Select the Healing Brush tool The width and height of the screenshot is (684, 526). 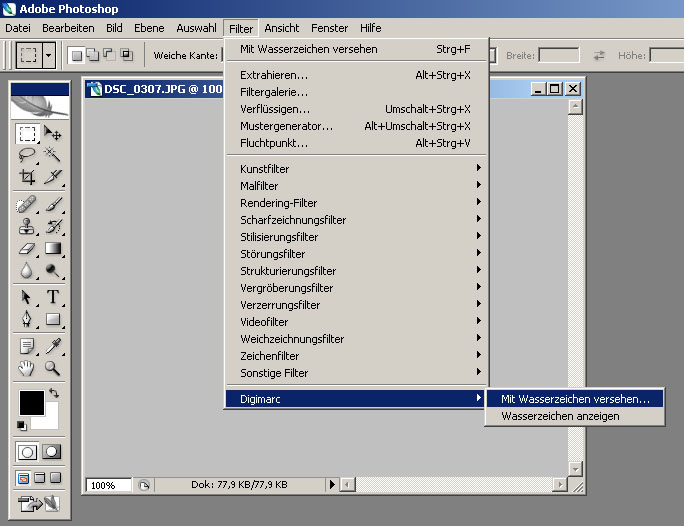point(27,205)
